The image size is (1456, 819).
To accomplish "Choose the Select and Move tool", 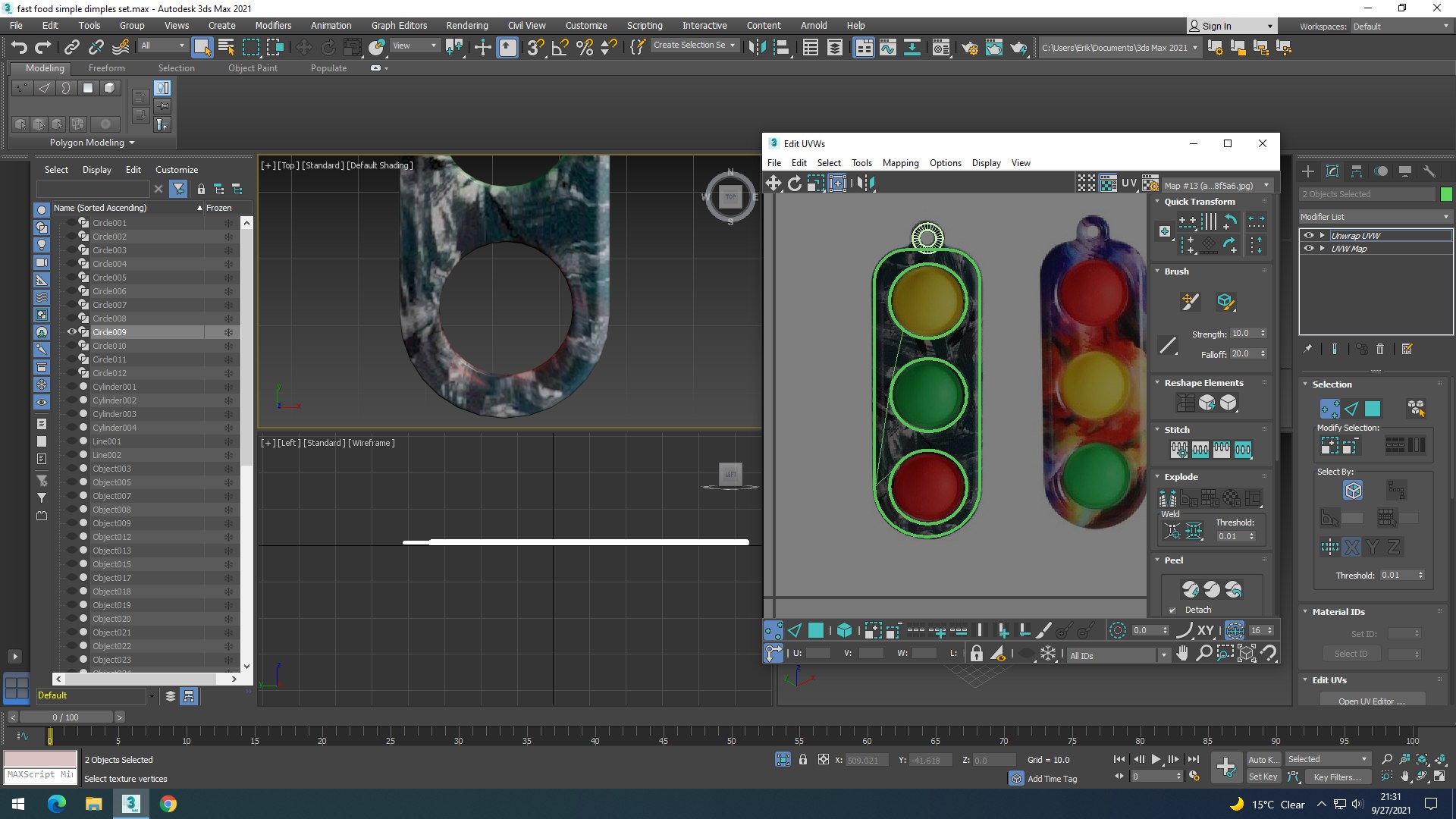I will (303, 47).
